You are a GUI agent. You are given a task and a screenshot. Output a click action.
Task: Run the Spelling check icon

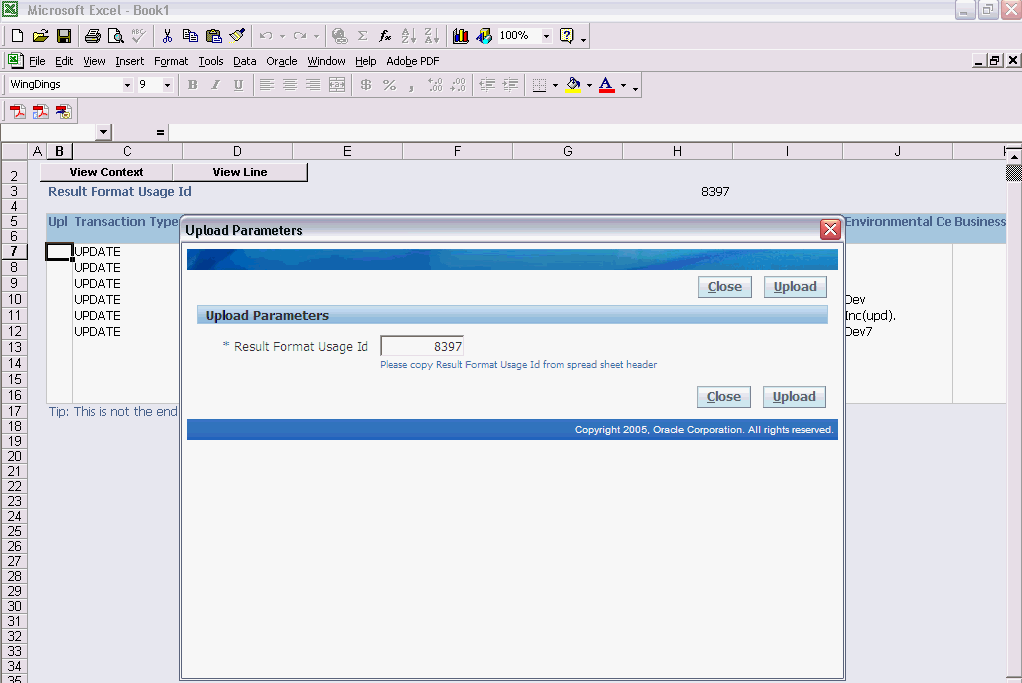pos(138,36)
